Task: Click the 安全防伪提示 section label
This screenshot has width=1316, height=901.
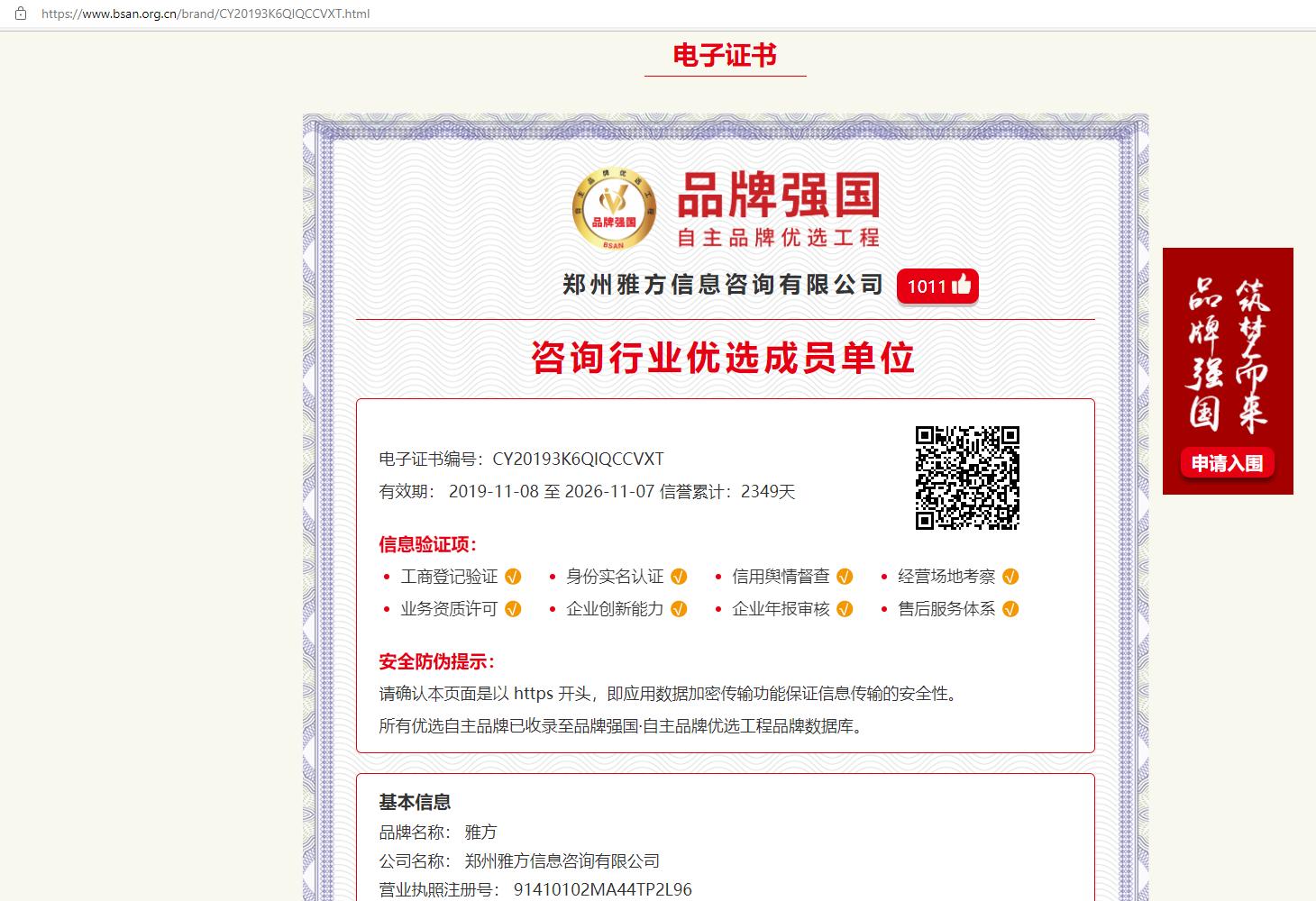Action: pyautogui.click(x=437, y=662)
